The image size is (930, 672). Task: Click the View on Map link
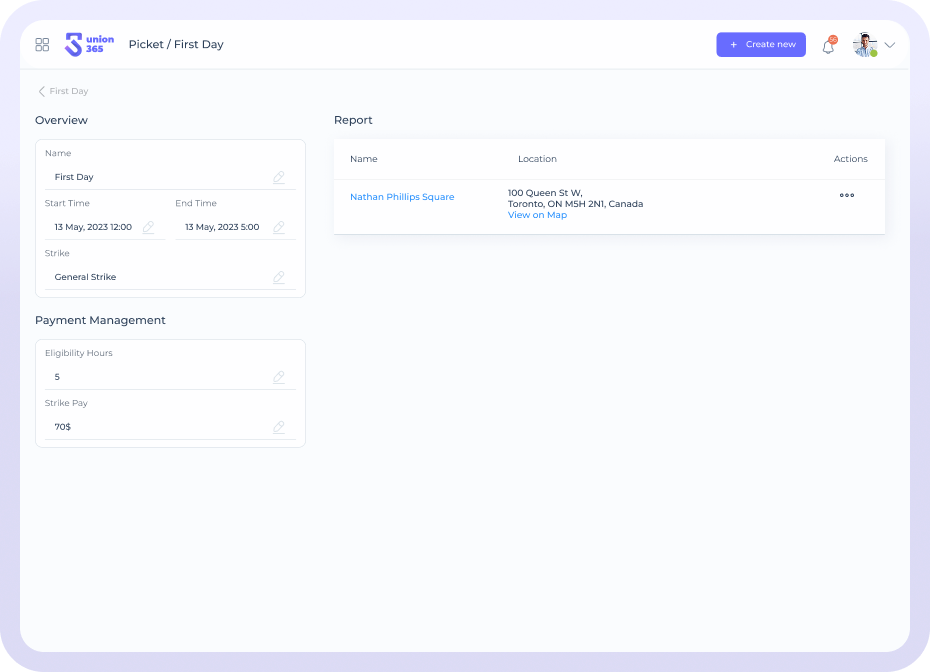pos(537,215)
